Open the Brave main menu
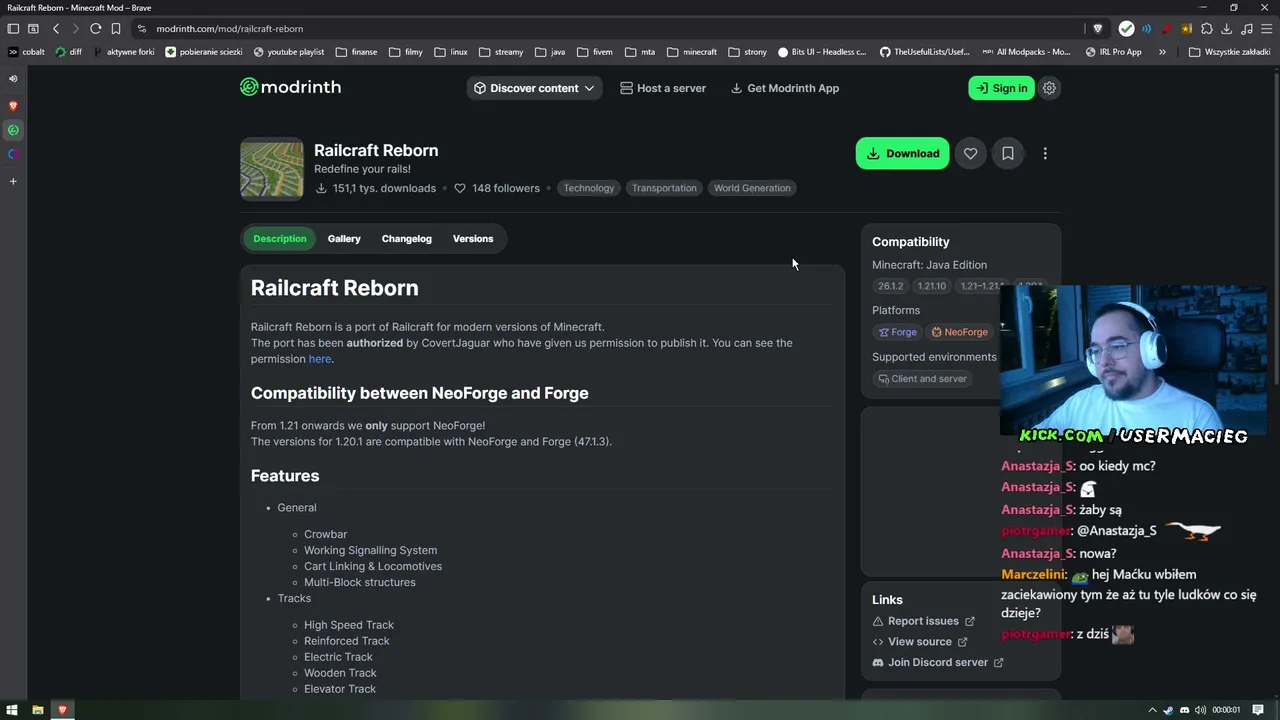This screenshot has height=720, width=1280. [1266, 29]
